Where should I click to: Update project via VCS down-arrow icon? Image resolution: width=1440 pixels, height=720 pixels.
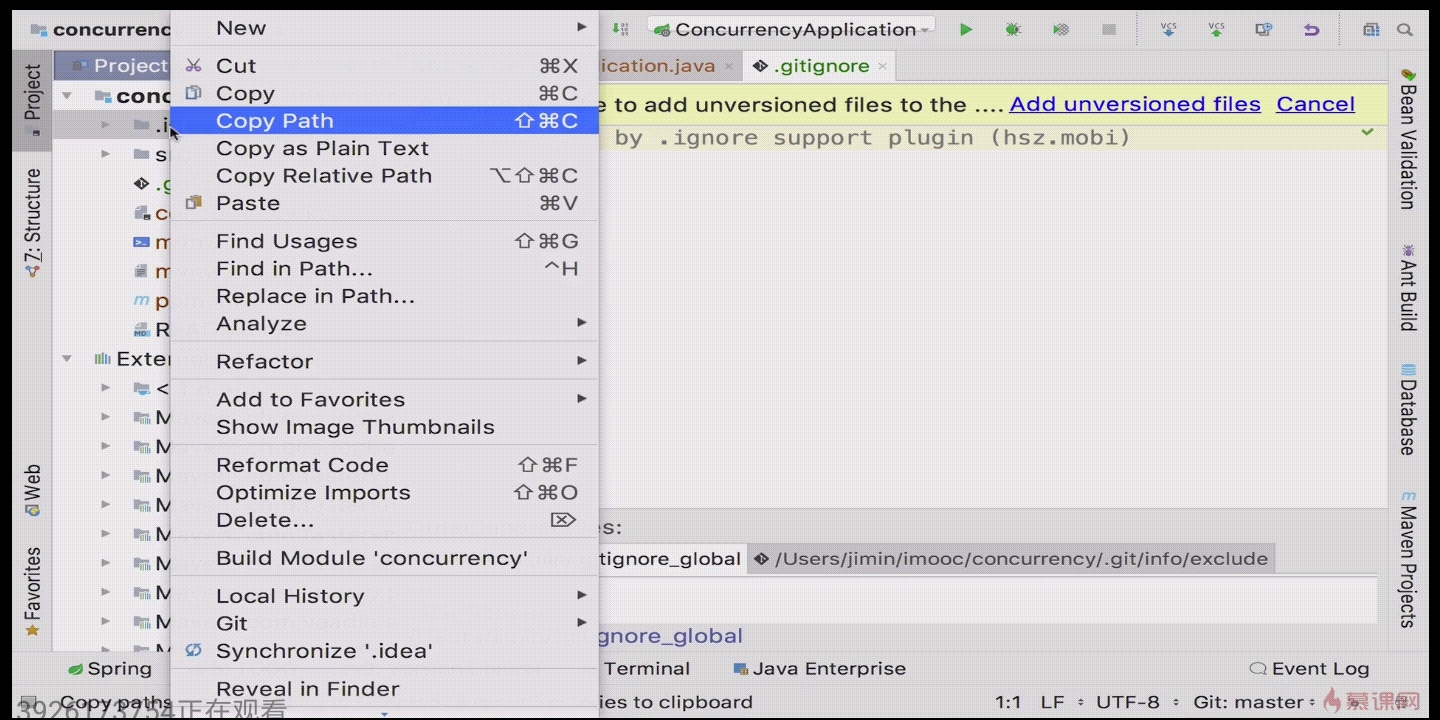tap(1168, 30)
